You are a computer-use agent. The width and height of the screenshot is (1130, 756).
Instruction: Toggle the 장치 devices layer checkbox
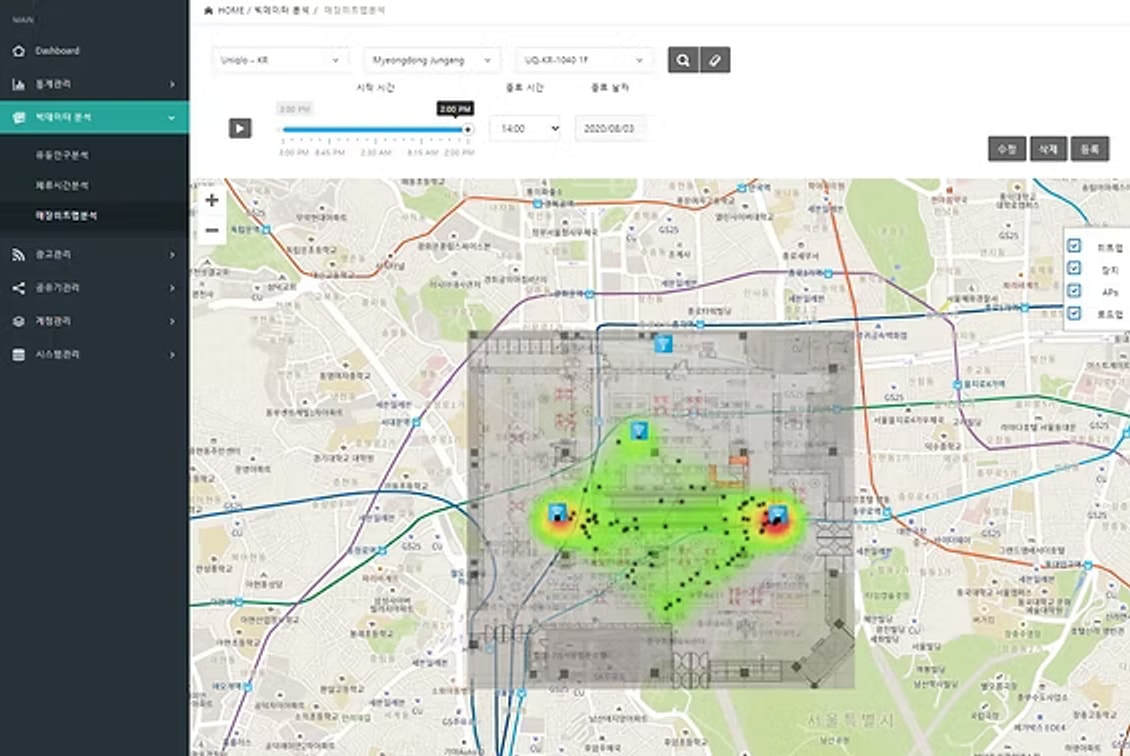coord(1074,268)
